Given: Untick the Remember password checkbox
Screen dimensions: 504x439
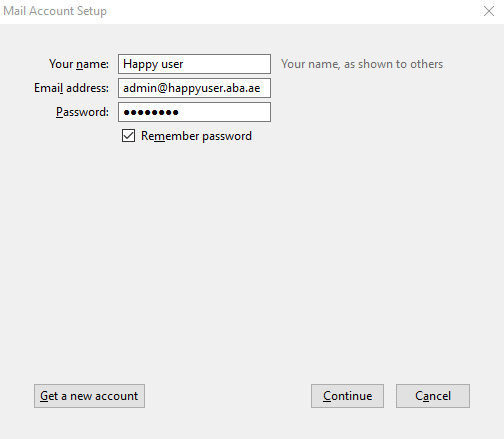Looking at the screenshot, I should coord(128,136).
